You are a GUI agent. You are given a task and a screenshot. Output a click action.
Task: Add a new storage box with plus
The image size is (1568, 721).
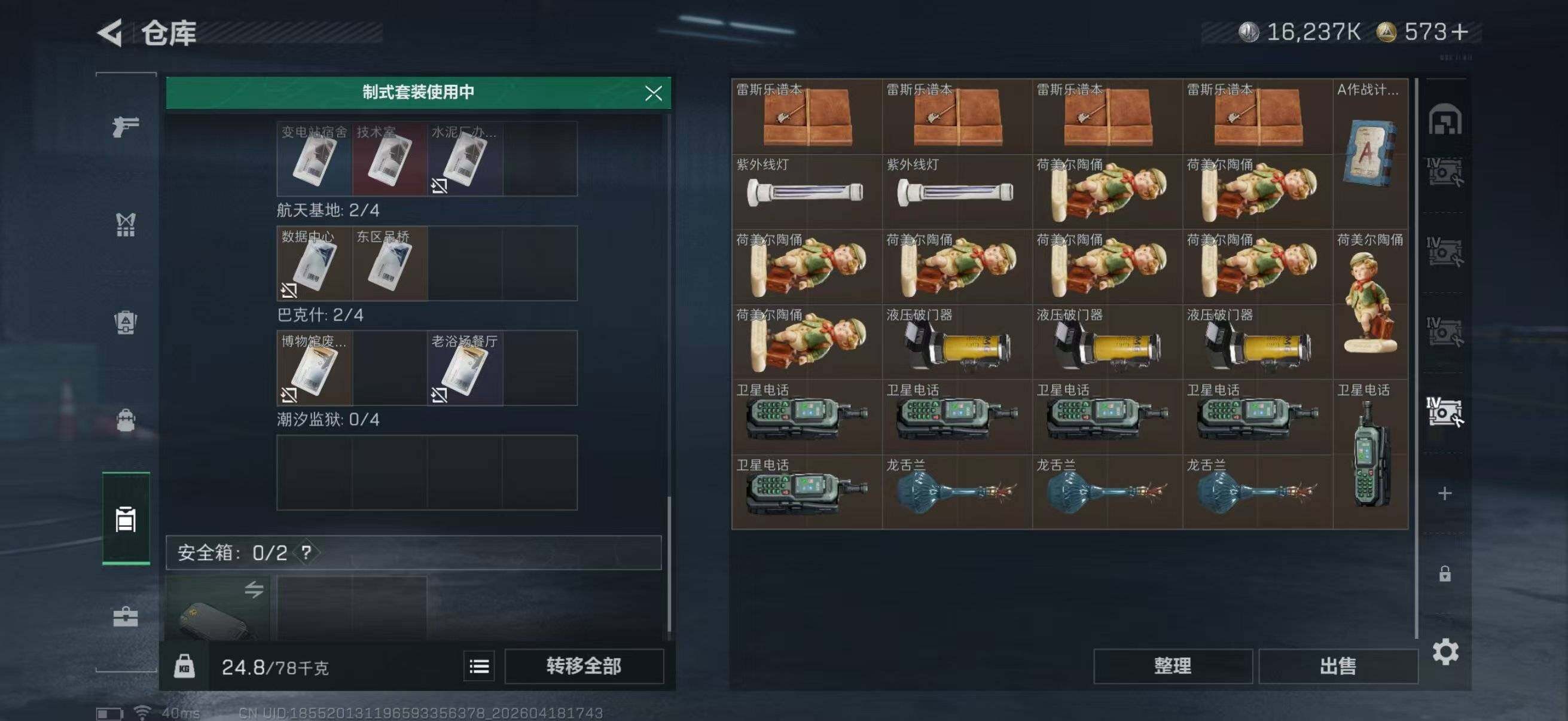point(1444,493)
